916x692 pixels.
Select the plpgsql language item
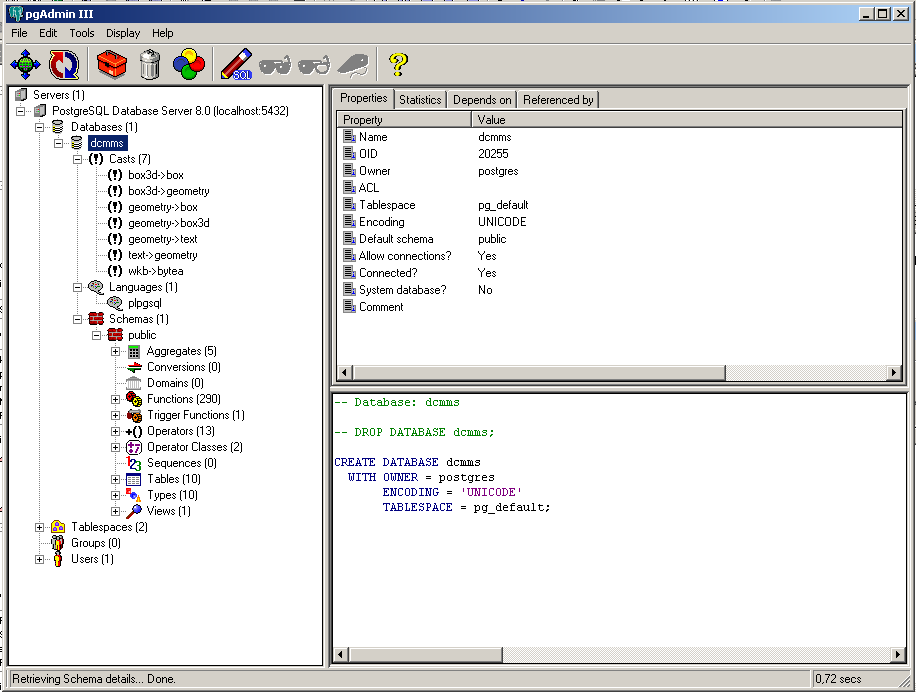(x=145, y=303)
